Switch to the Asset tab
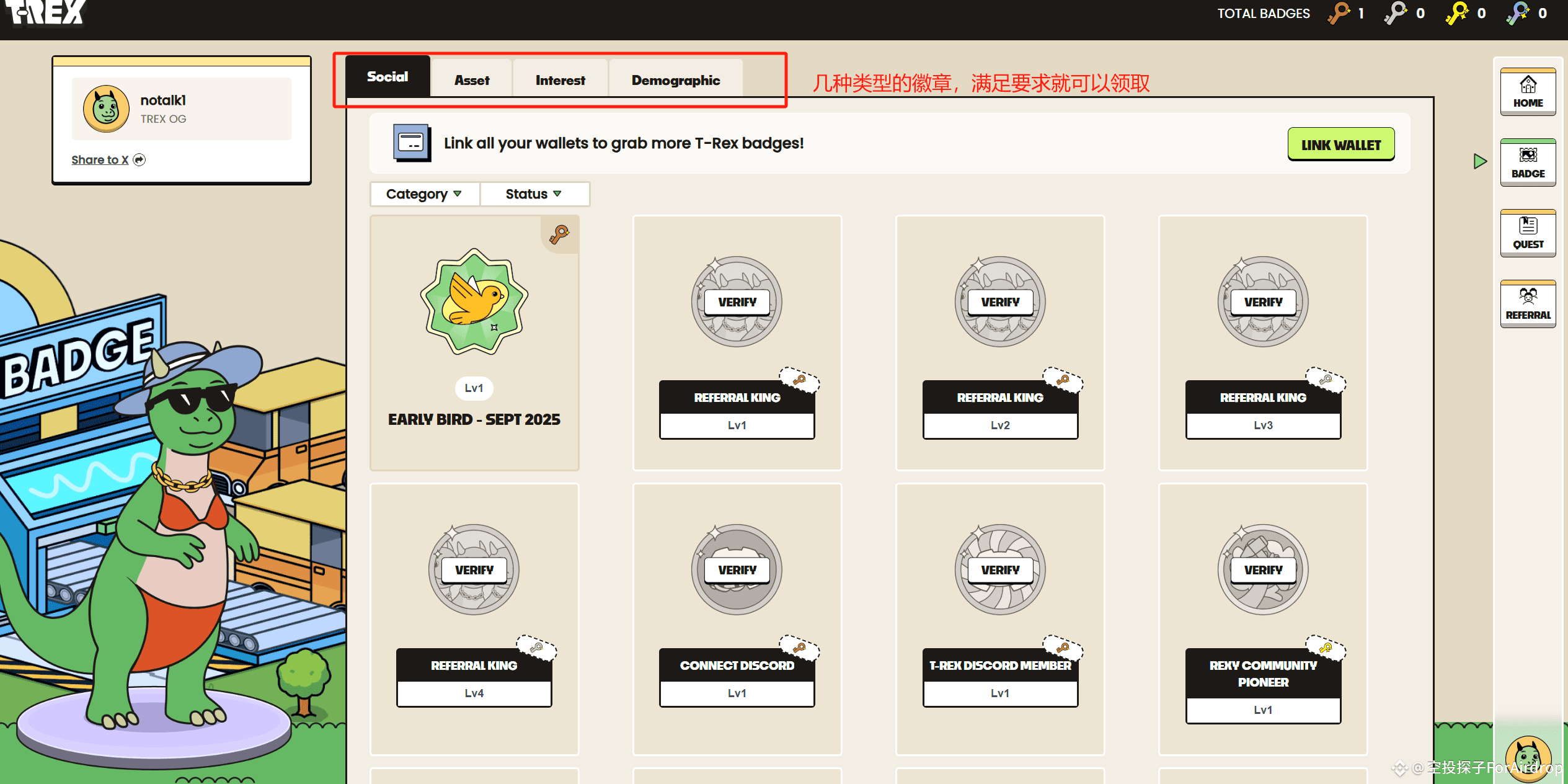 tap(471, 80)
